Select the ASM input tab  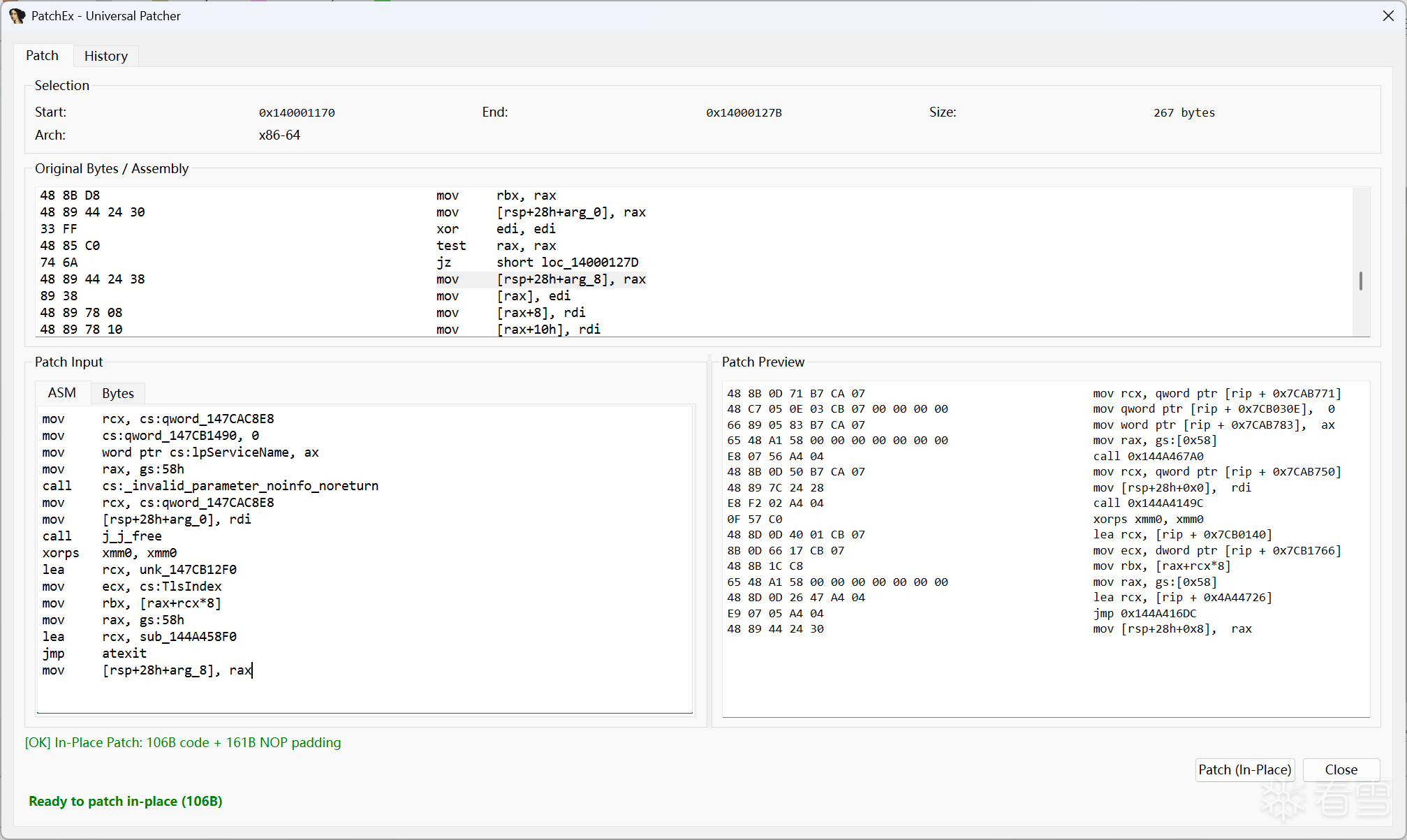point(61,392)
